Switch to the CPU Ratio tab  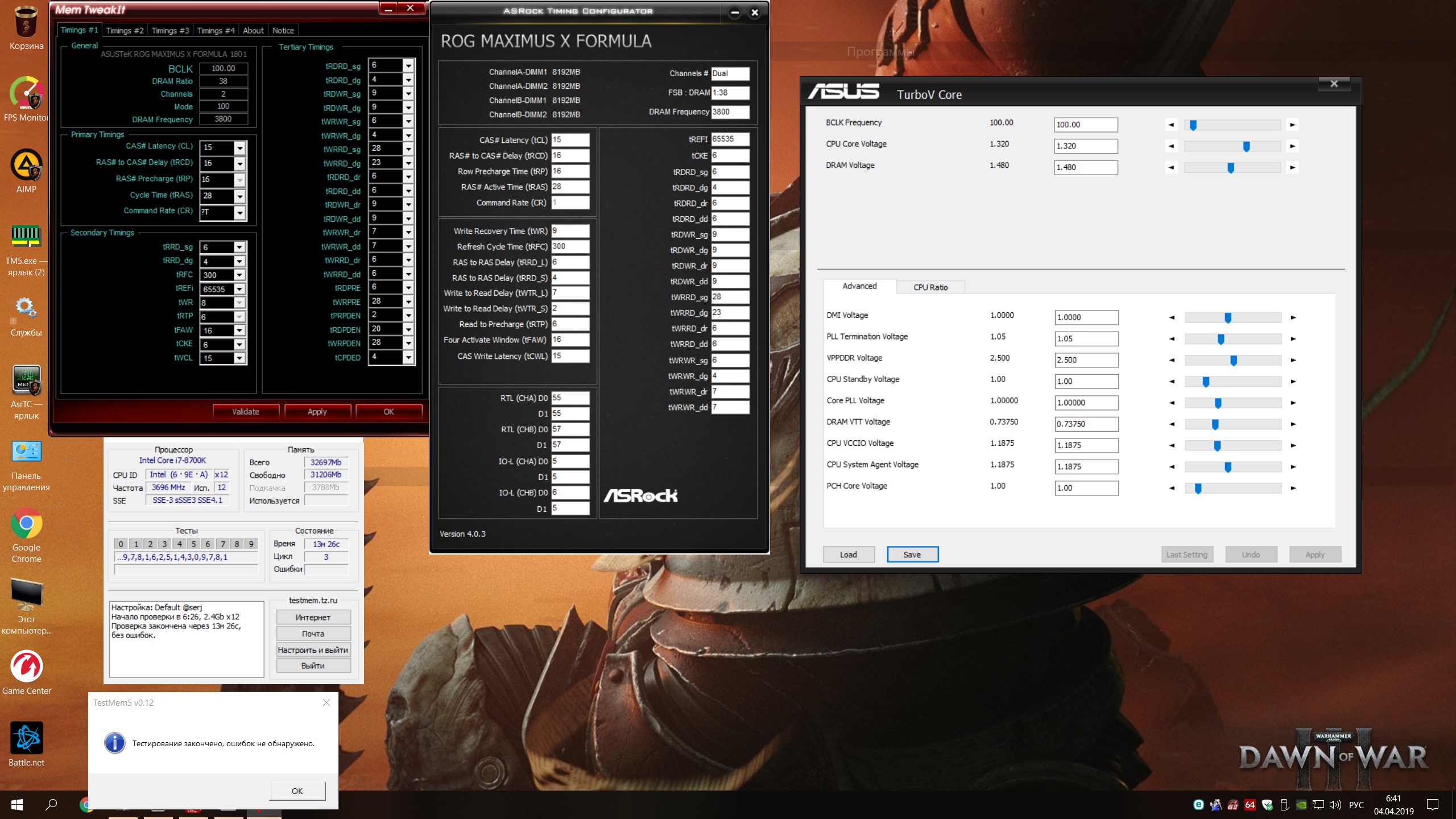930,287
